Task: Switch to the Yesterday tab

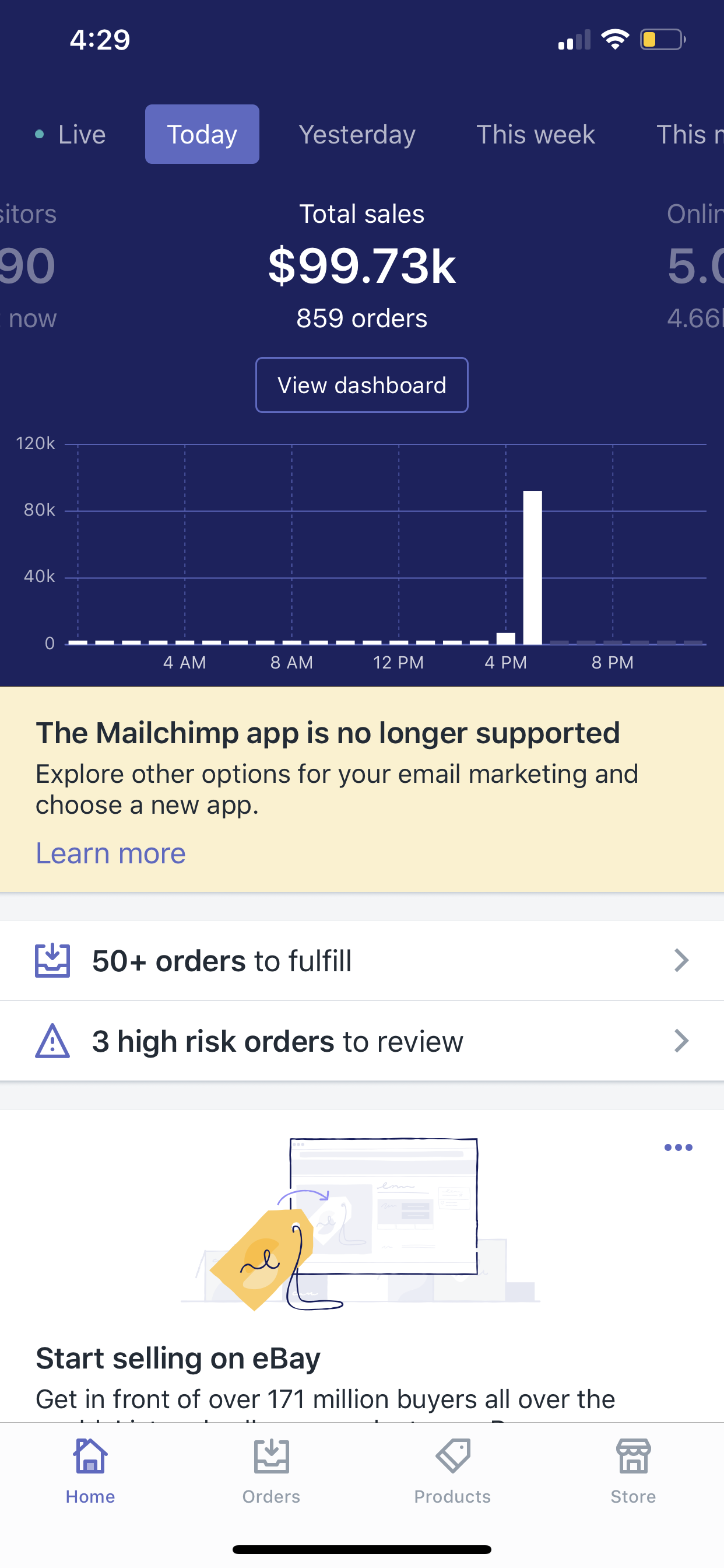Action: (x=357, y=135)
